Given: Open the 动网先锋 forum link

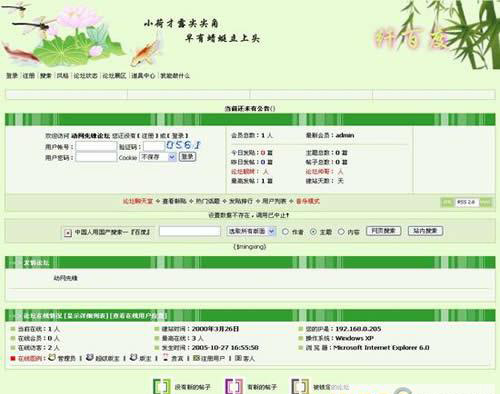Looking at the screenshot, I should 65,278.
